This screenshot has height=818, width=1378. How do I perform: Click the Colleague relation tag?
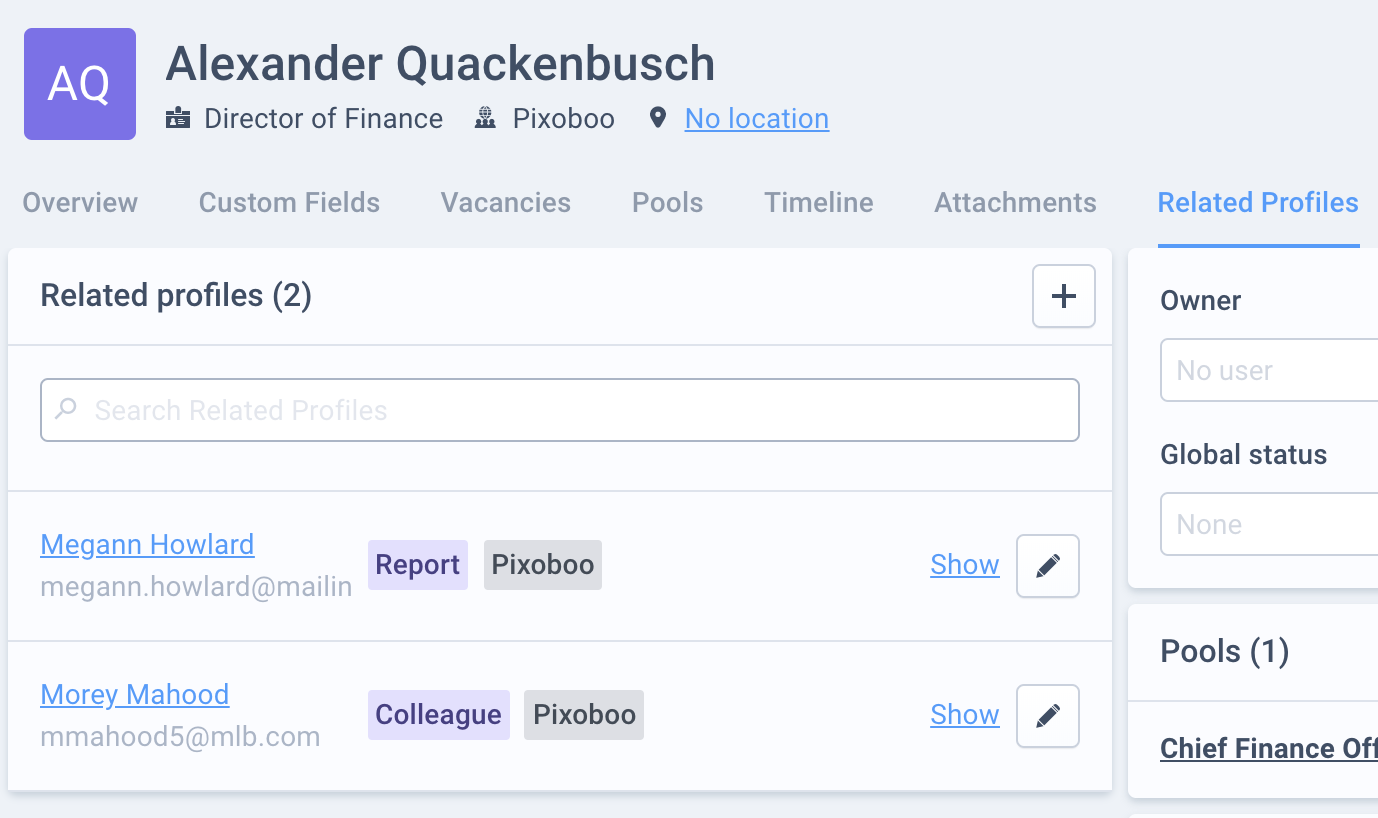439,715
